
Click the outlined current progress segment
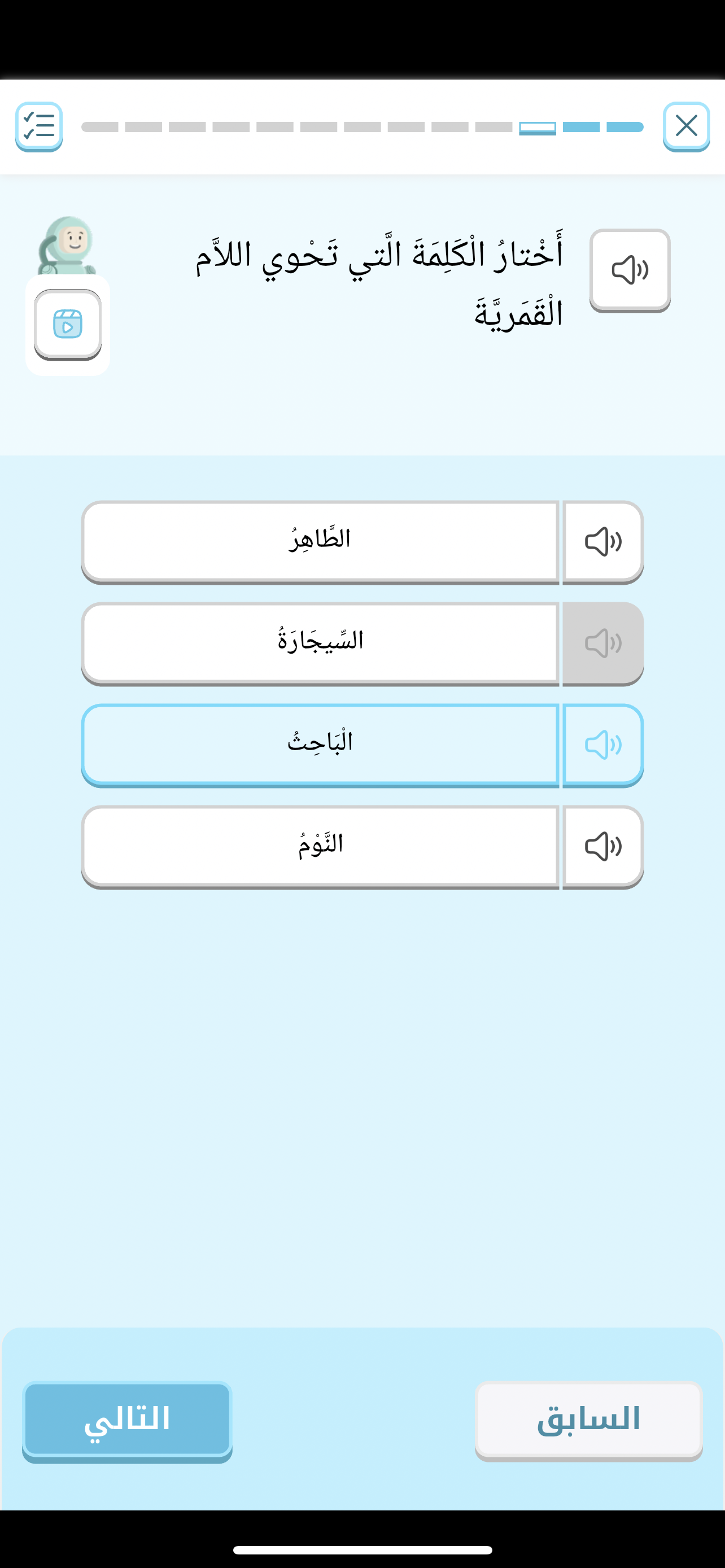[537, 127]
